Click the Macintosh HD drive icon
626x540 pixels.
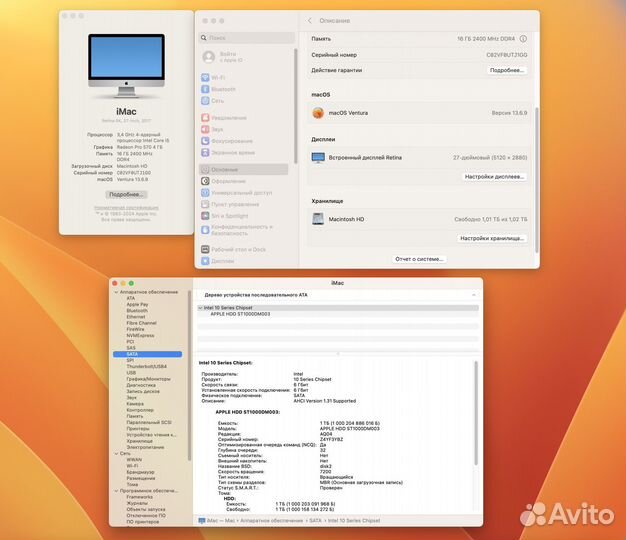pyautogui.click(x=318, y=219)
